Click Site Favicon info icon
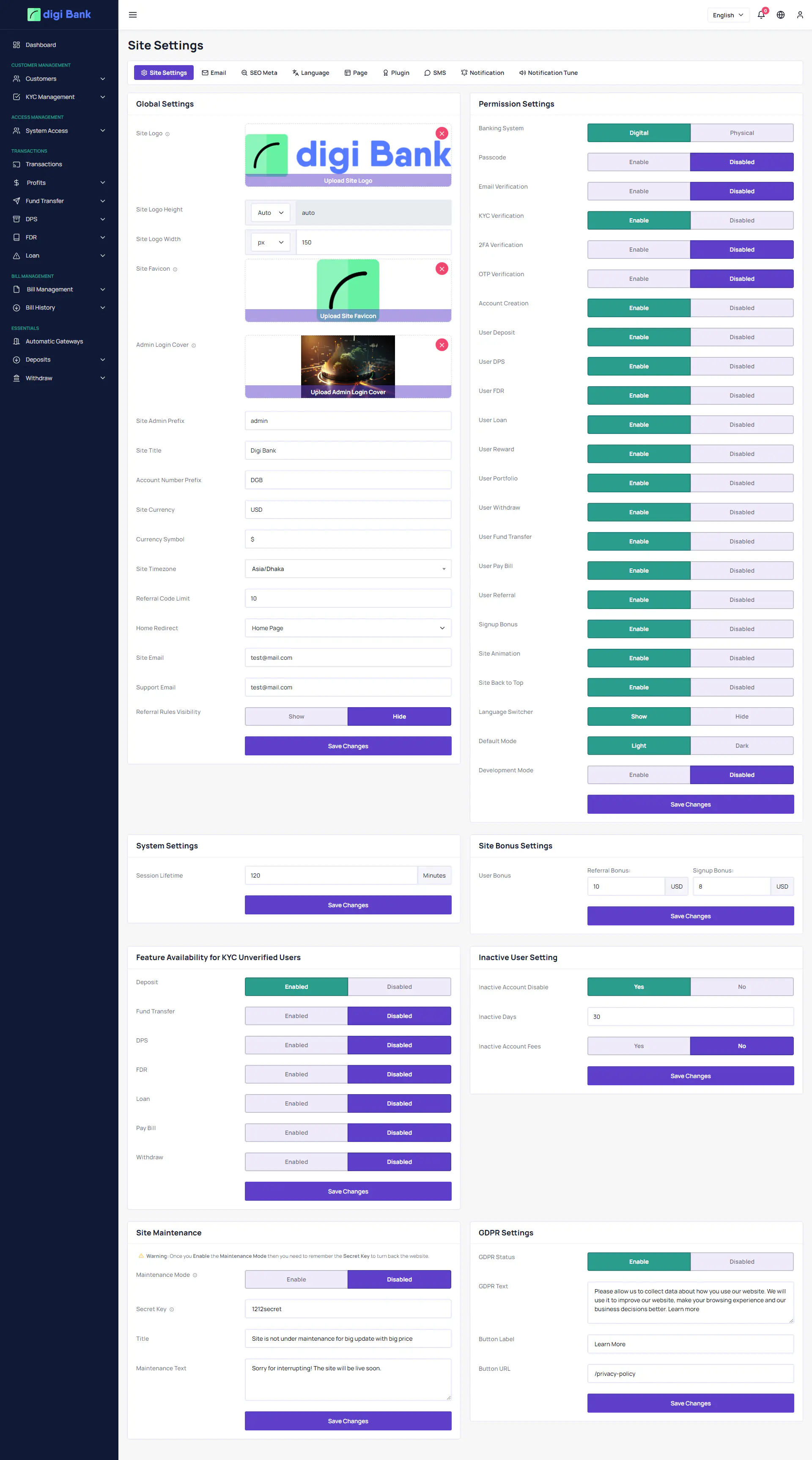This screenshot has width=812, height=1460. 175,269
